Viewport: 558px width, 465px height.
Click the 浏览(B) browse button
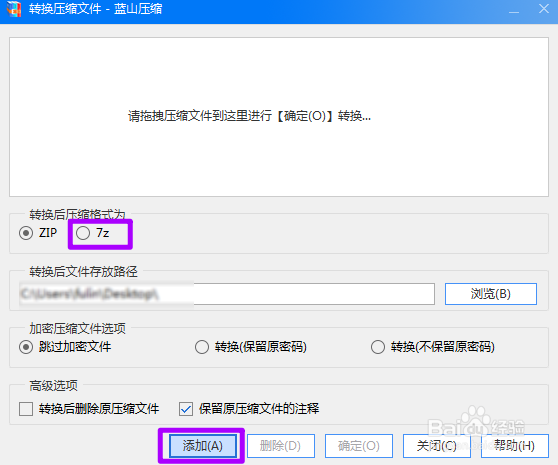click(491, 294)
